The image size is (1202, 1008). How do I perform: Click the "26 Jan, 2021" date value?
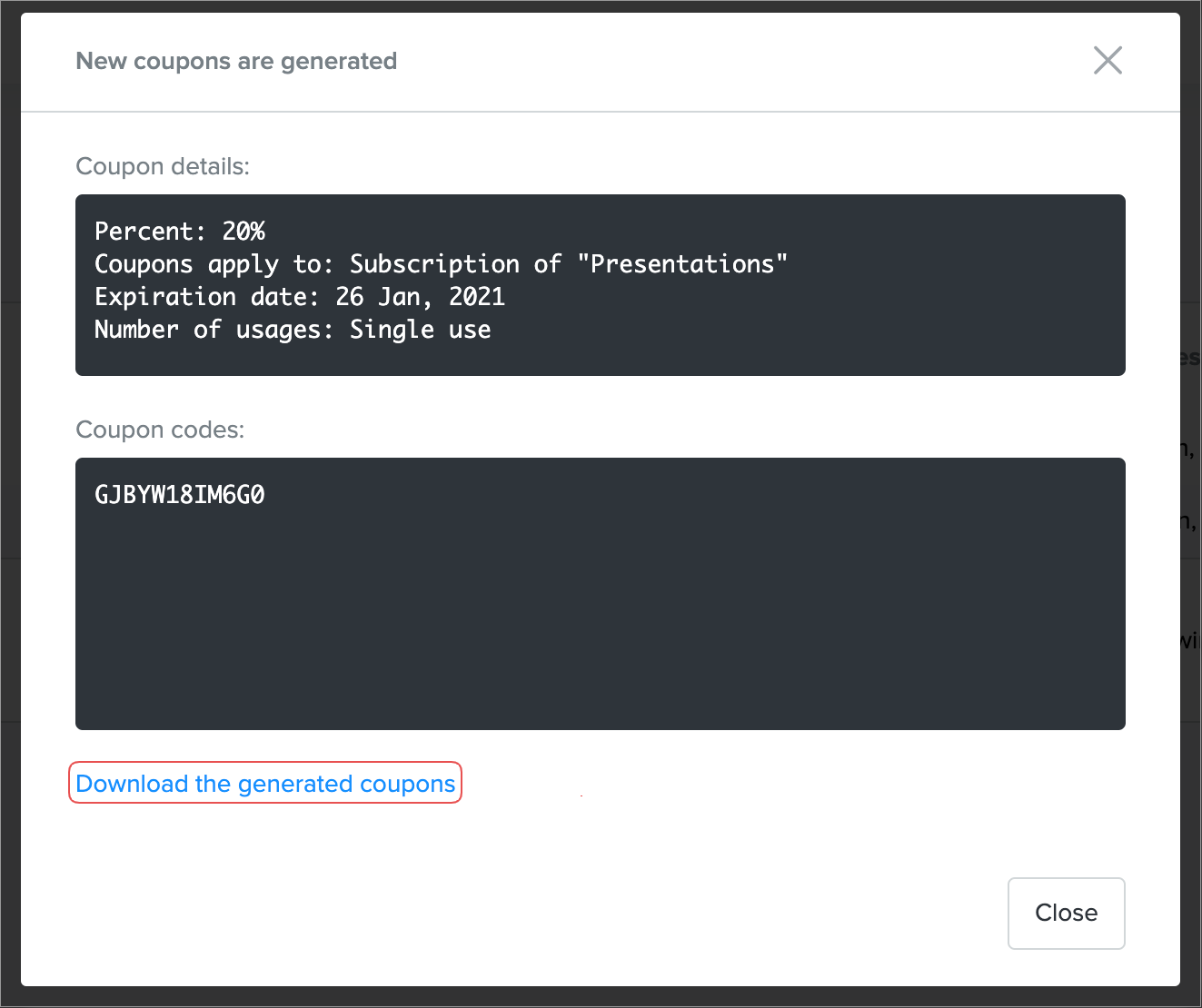(x=420, y=297)
